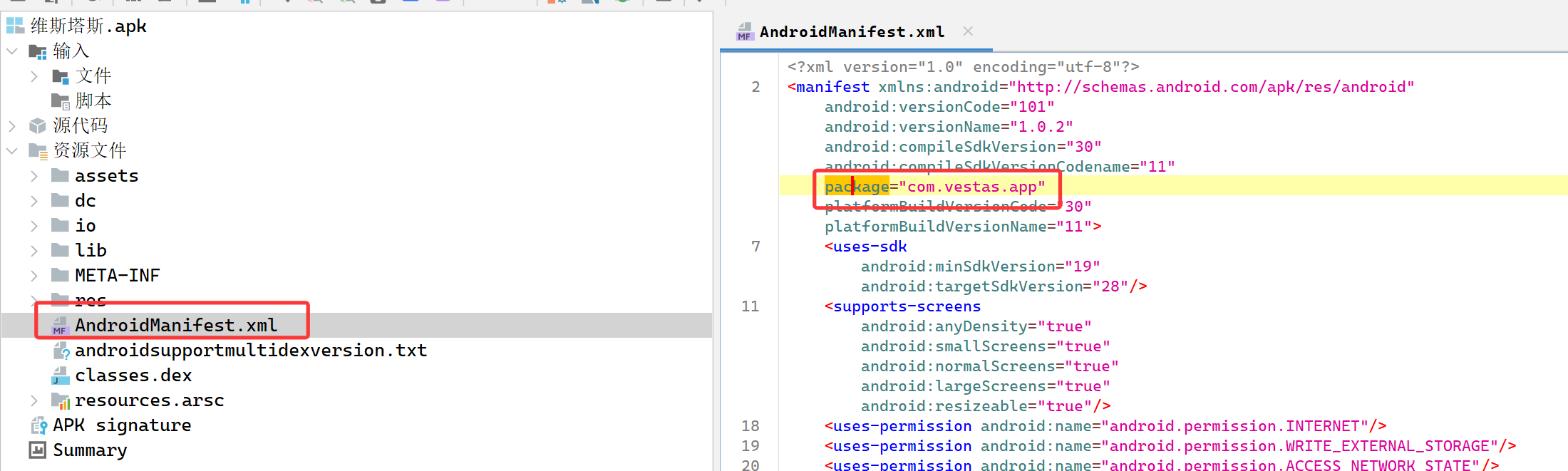1568x471 pixels.
Task: Collapse the 资源文件 node
Action: click(12, 151)
